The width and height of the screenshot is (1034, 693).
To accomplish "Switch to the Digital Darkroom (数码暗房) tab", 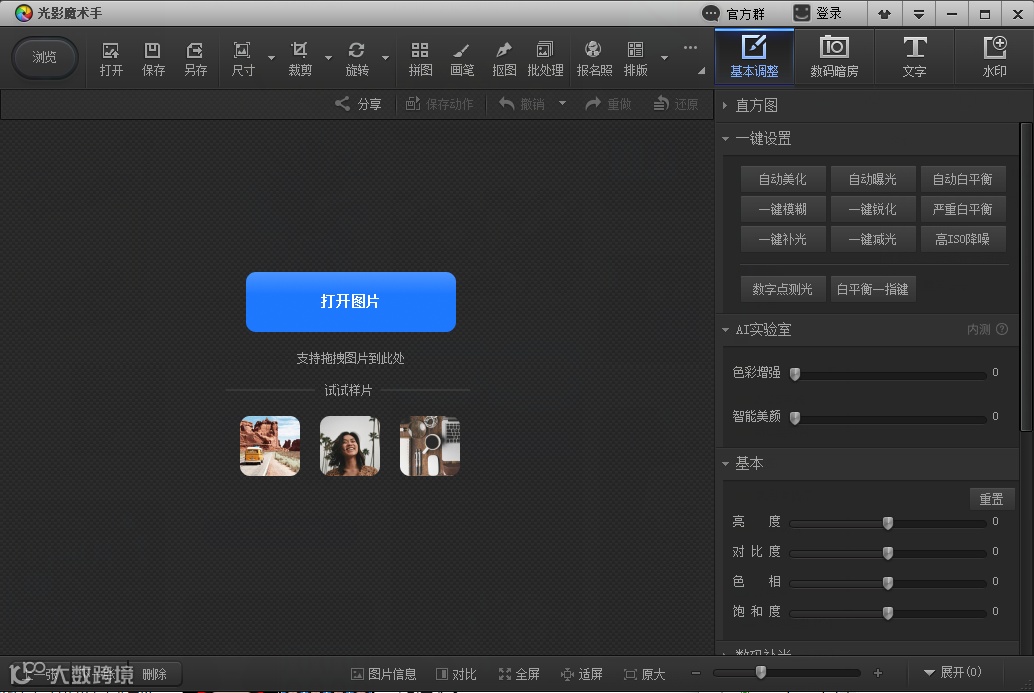I will [834, 57].
